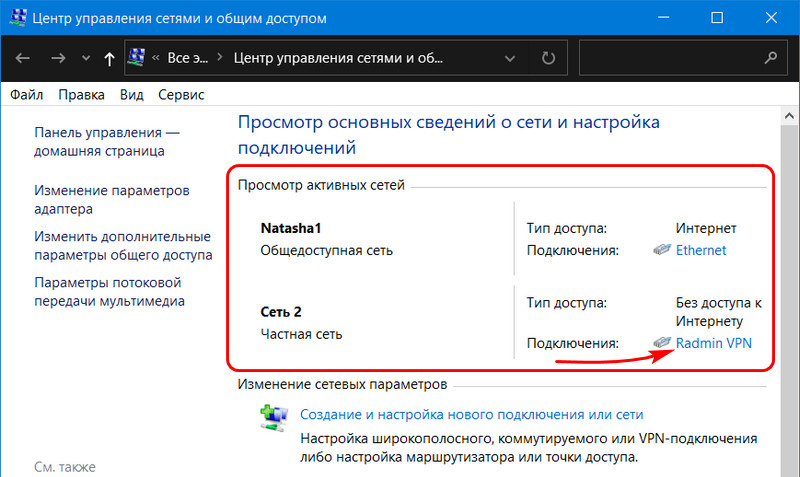Click the window title bar app icon

coord(18,17)
